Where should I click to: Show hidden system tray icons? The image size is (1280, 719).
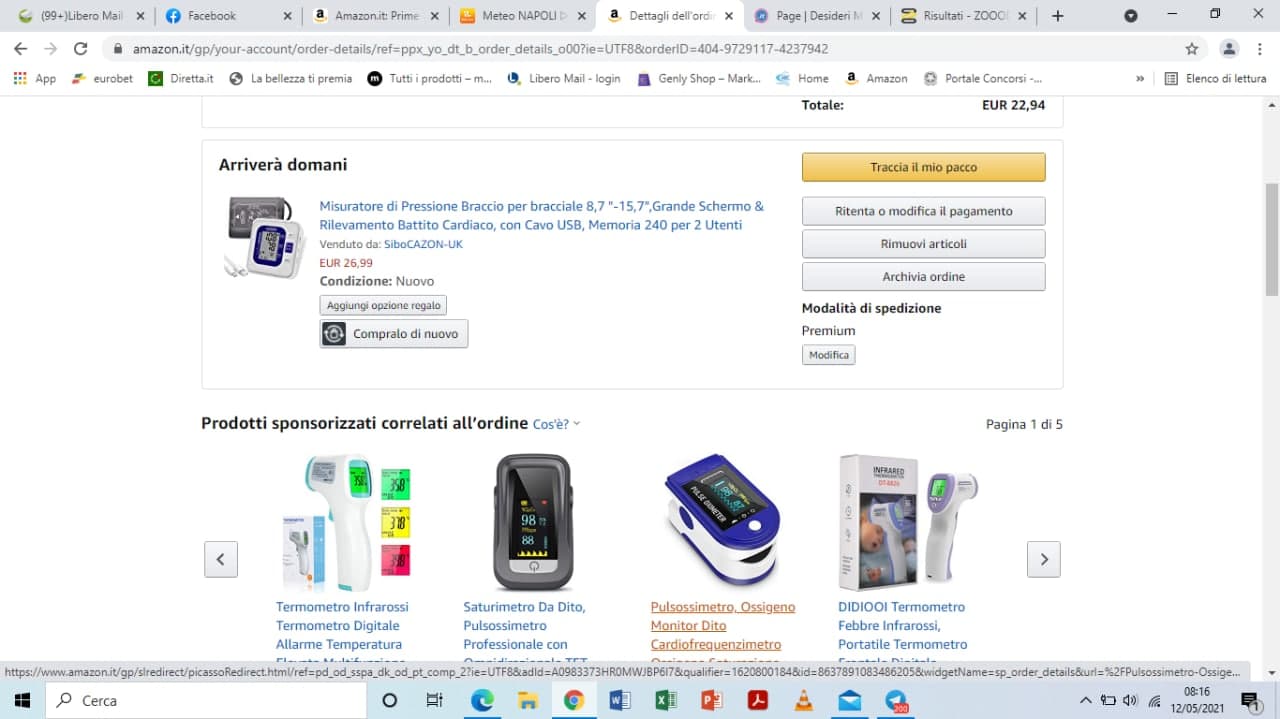pos(1085,700)
